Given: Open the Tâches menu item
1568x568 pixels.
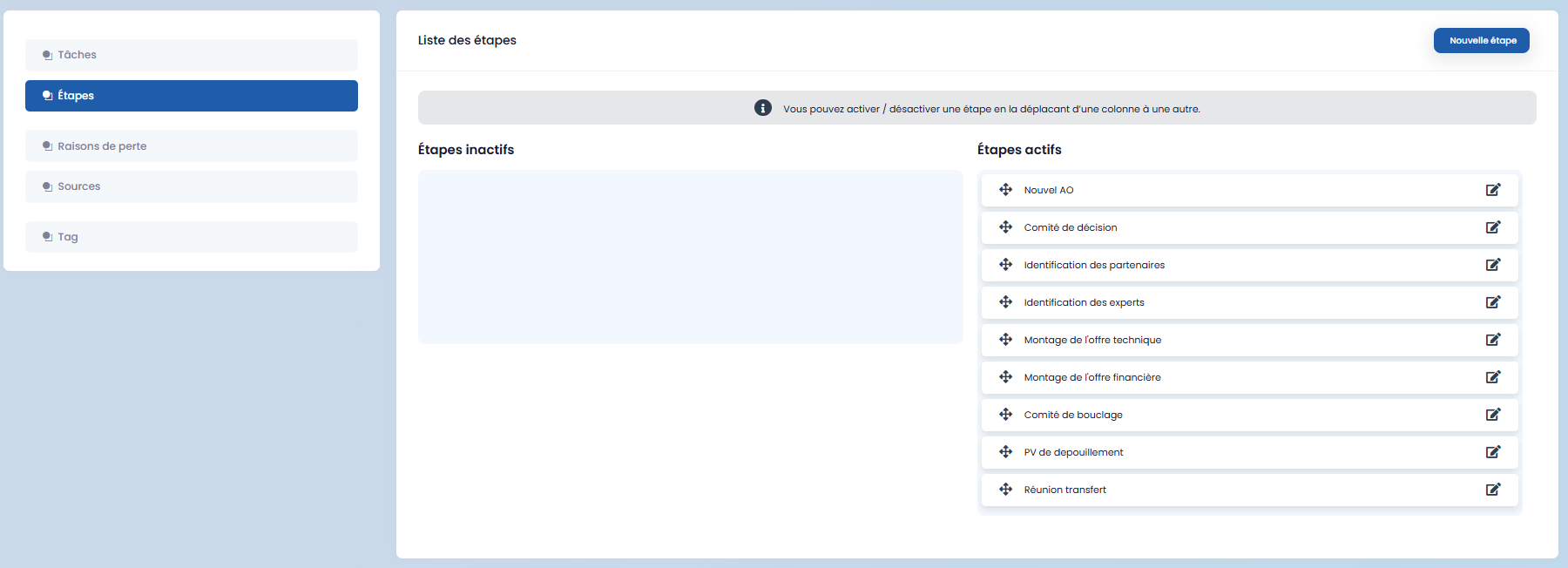Looking at the screenshot, I should point(191,55).
